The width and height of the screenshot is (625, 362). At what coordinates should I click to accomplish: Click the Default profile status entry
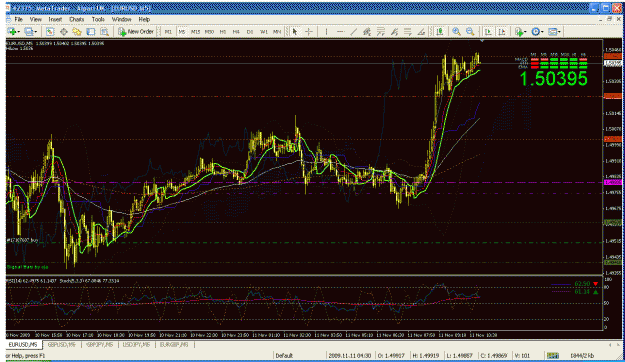(x=284, y=355)
